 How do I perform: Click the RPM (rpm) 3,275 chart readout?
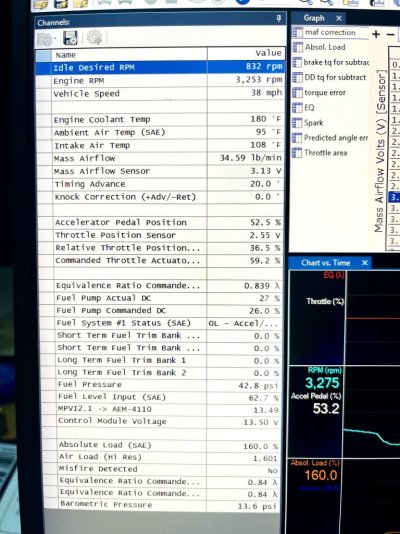point(323,379)
